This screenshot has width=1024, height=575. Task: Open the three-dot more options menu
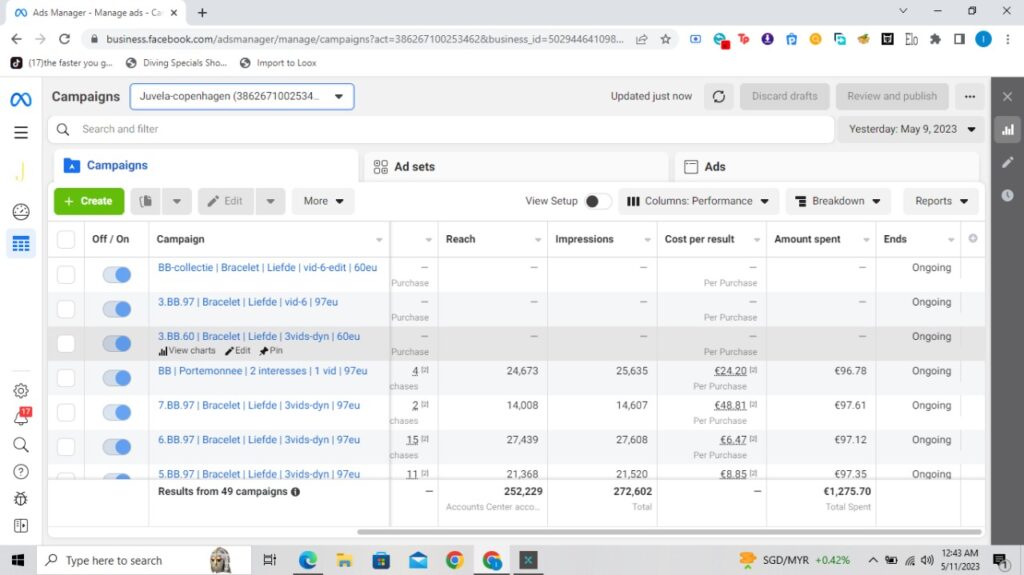pos(970,97)
